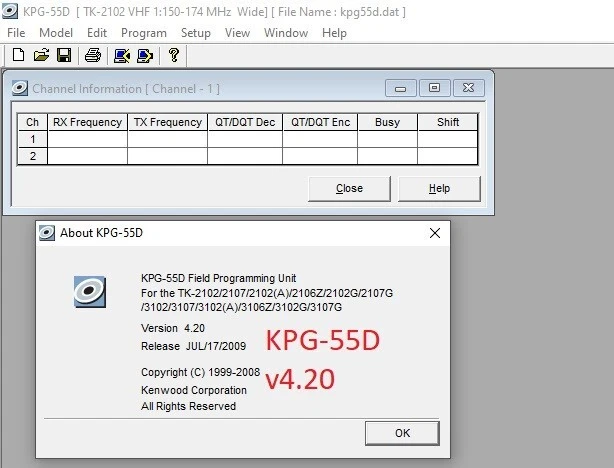Viewport: 614px width, 468px height.
Task: Click the All Rights Reserved text
Action: click(x=188, y=406)
